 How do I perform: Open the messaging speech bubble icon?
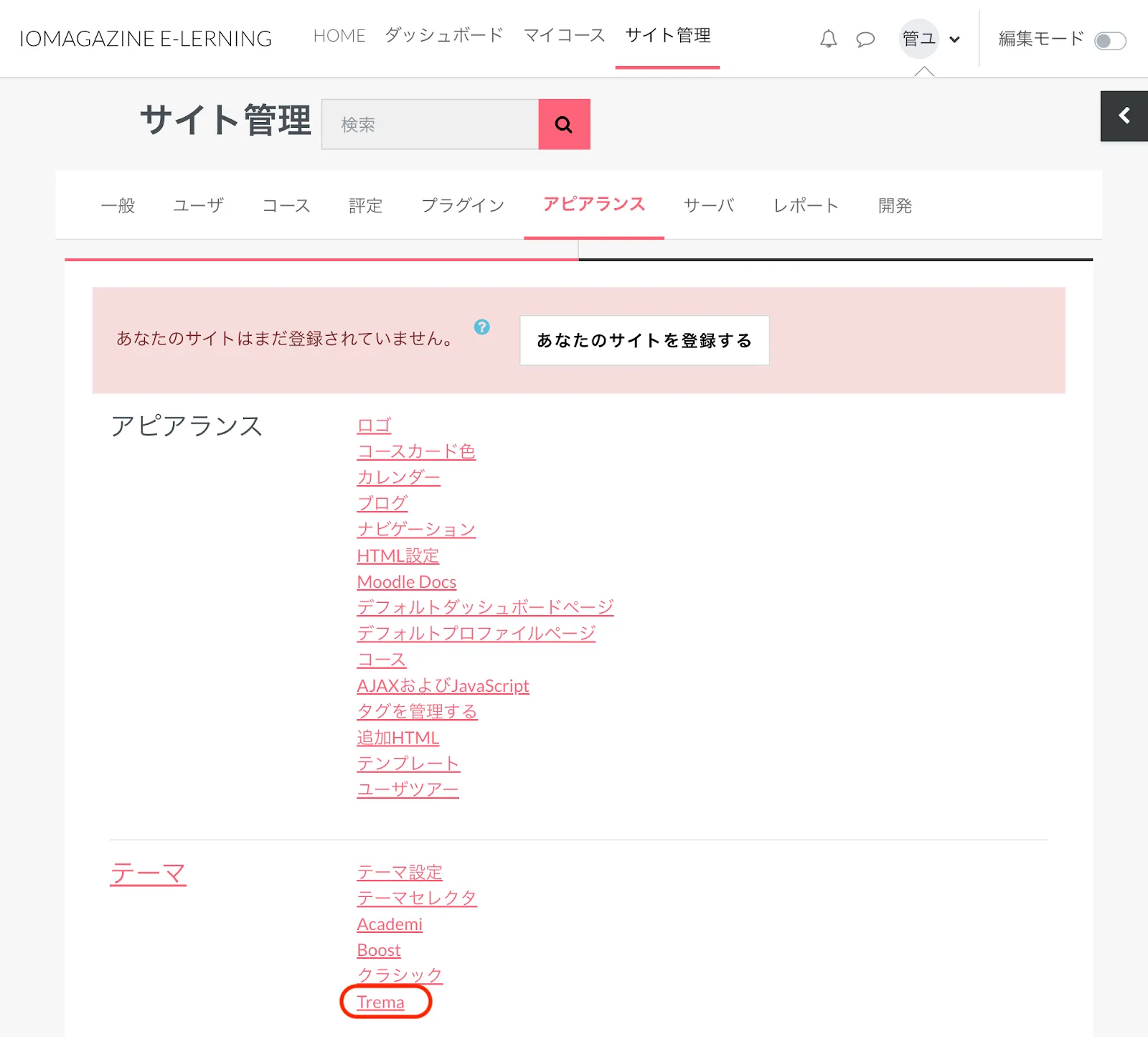tap(865, 39)
